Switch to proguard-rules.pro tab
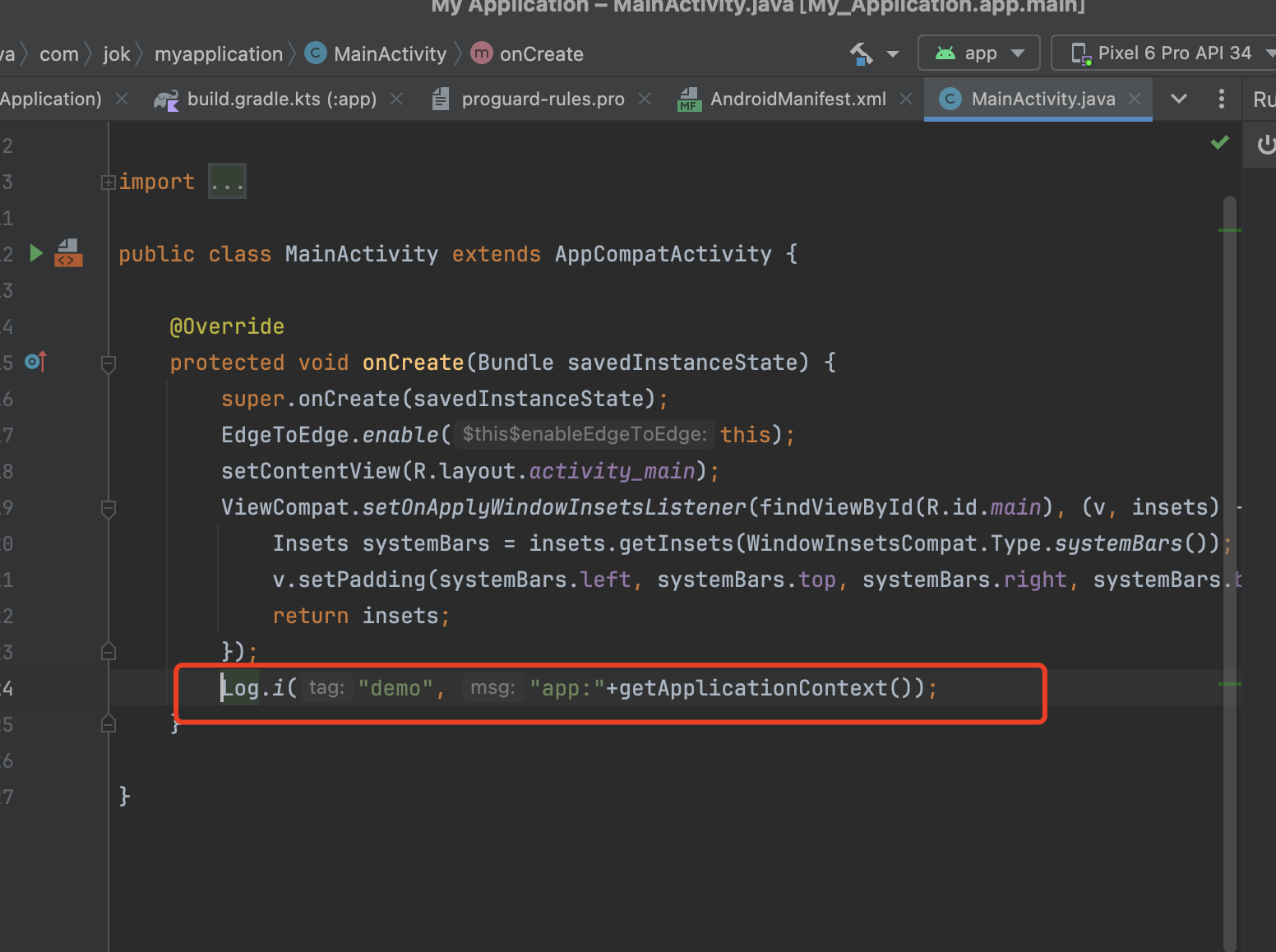Screen dimensions: 1276x952 543,99
